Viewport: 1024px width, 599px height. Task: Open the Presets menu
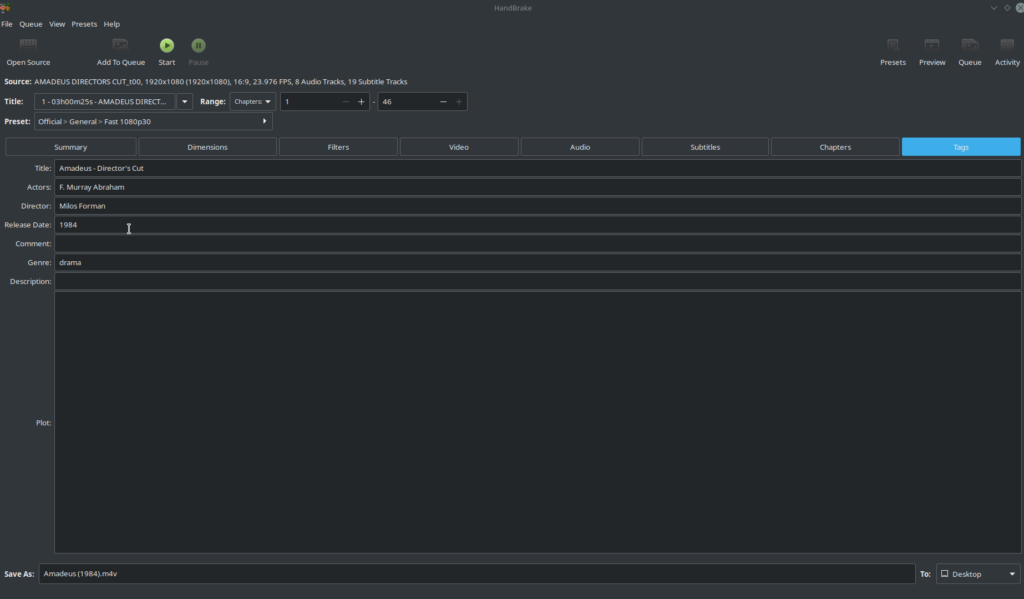[x=84, y=24]
